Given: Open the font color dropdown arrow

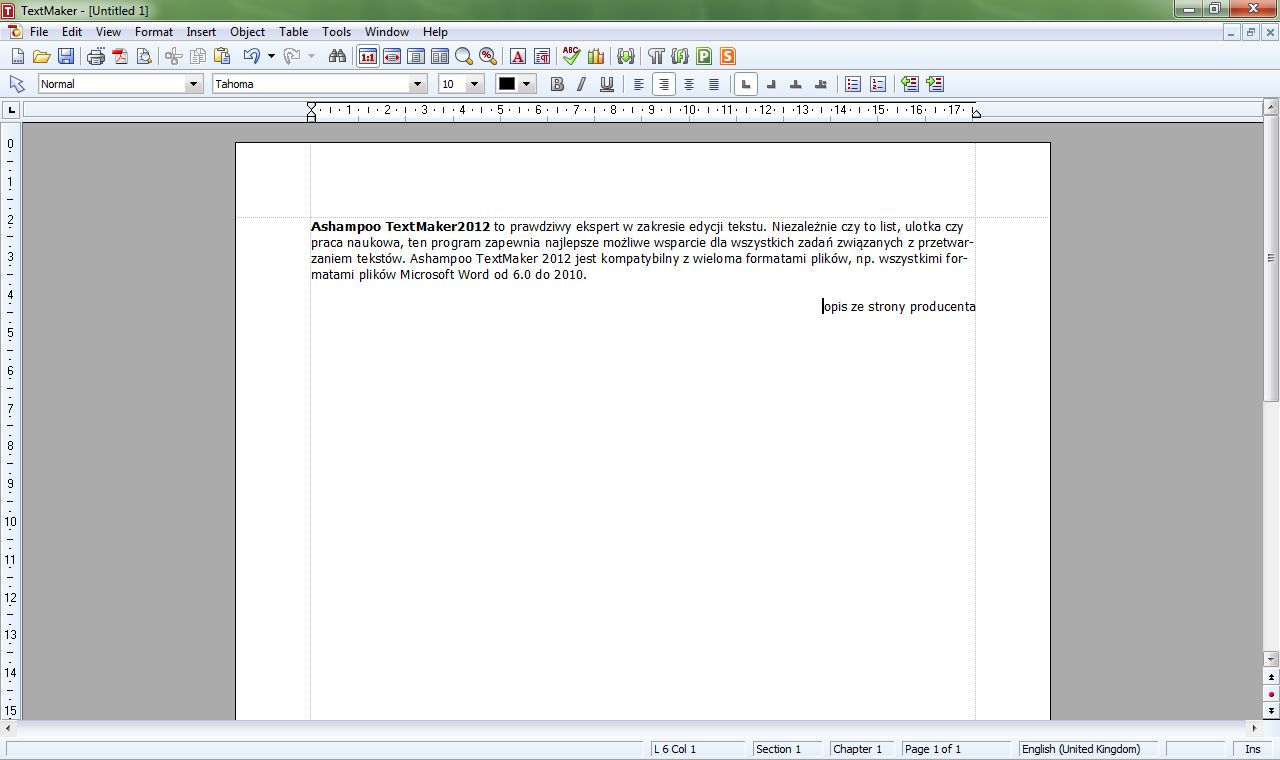Looking at the screenshot, I should (x=527, y=84).
